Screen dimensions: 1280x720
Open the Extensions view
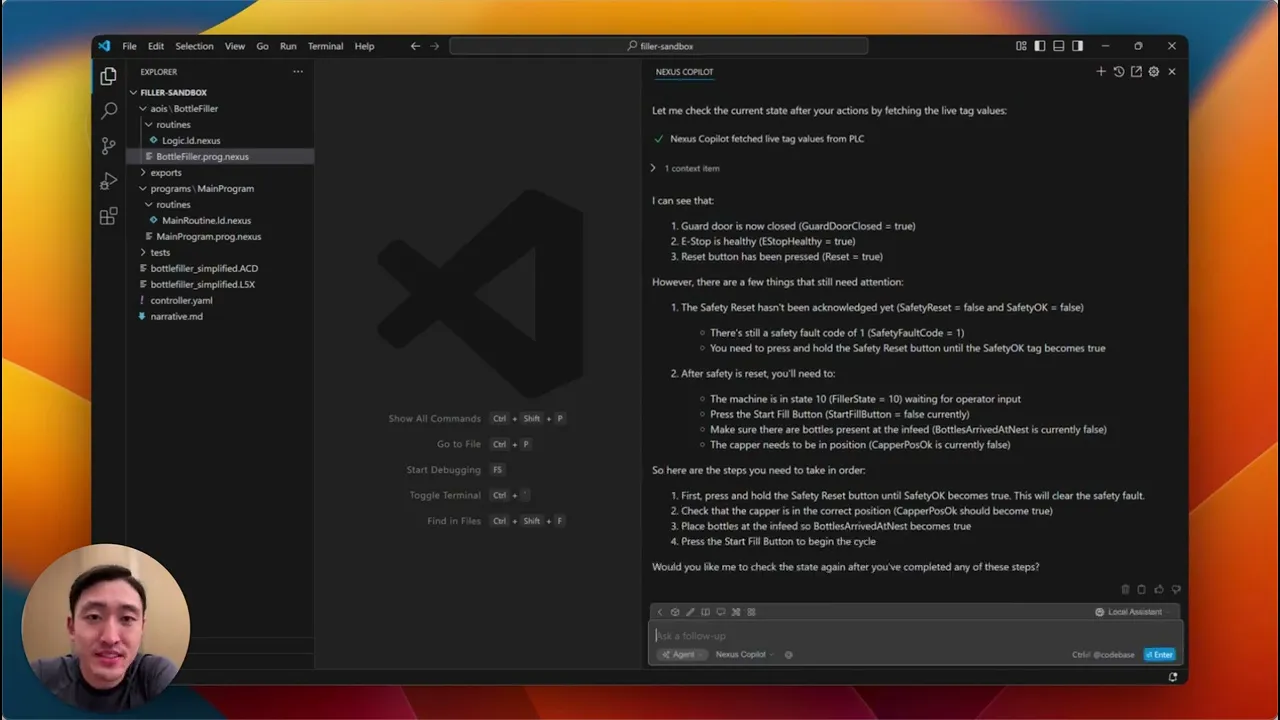pyautogui.click(x=108, y=216)
